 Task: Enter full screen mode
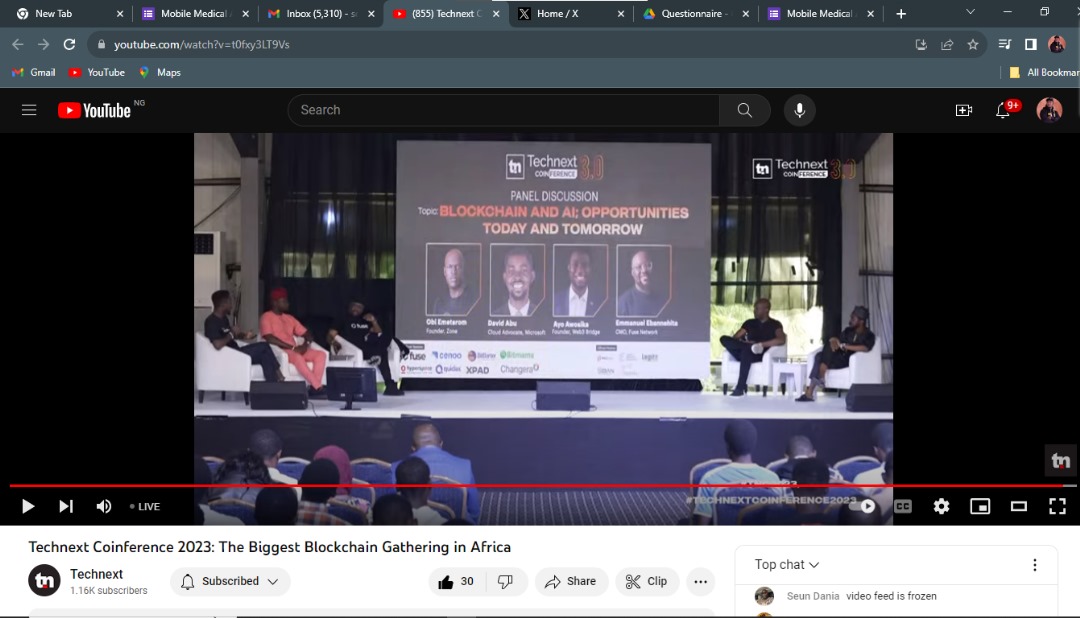coord(1057,506)
